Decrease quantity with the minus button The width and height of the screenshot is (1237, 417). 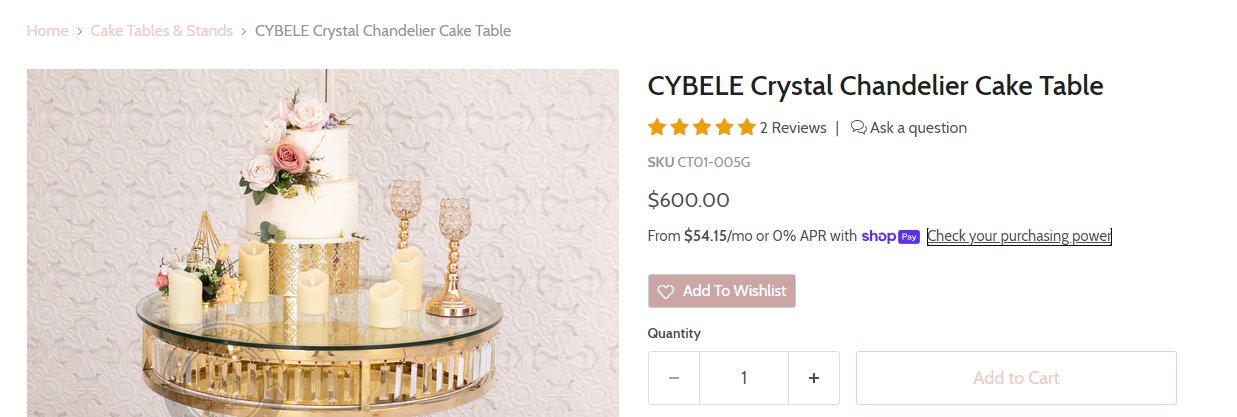pyautogui.click(x=674, y=378)
